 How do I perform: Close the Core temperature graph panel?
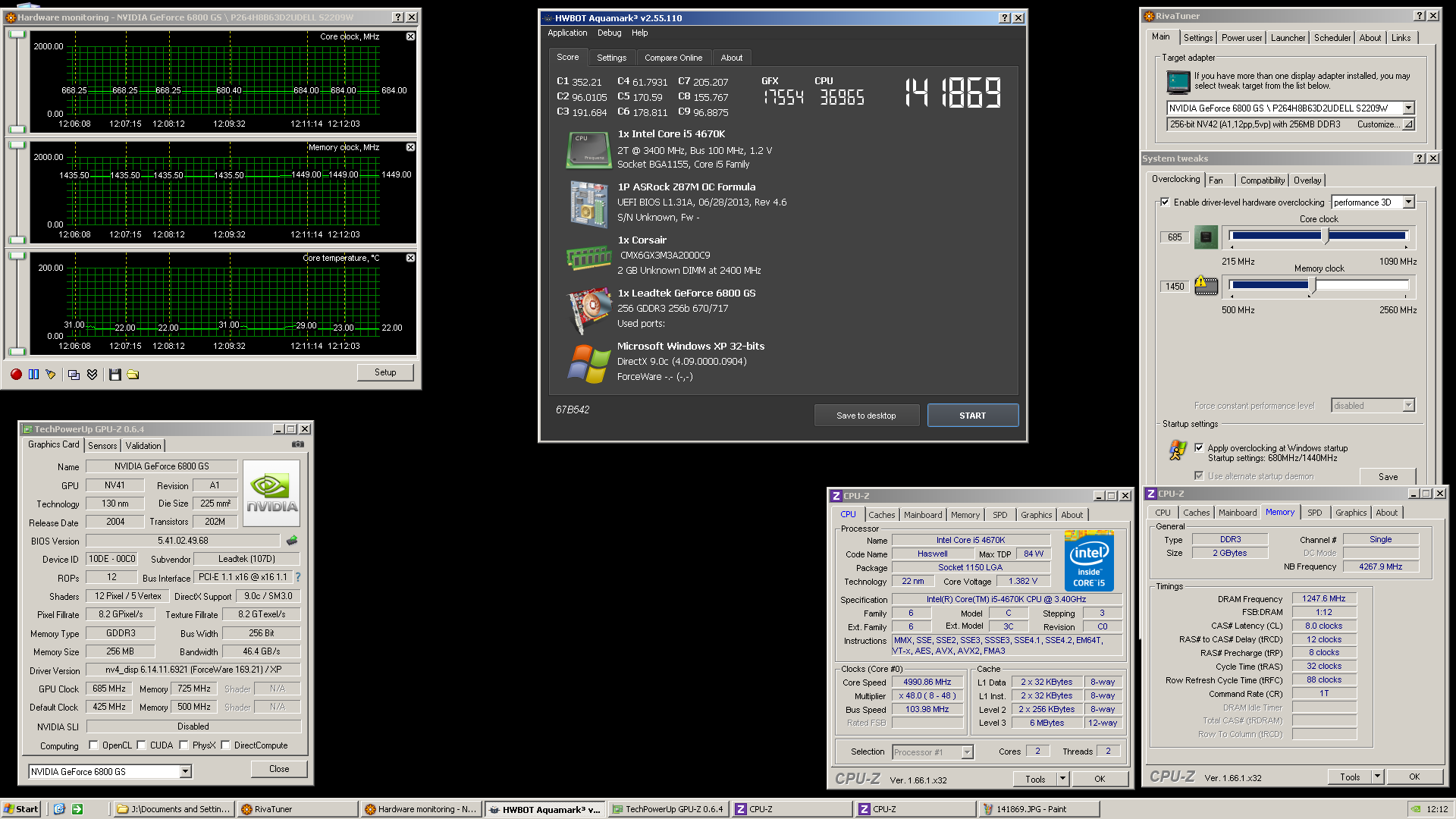(410, 258)
